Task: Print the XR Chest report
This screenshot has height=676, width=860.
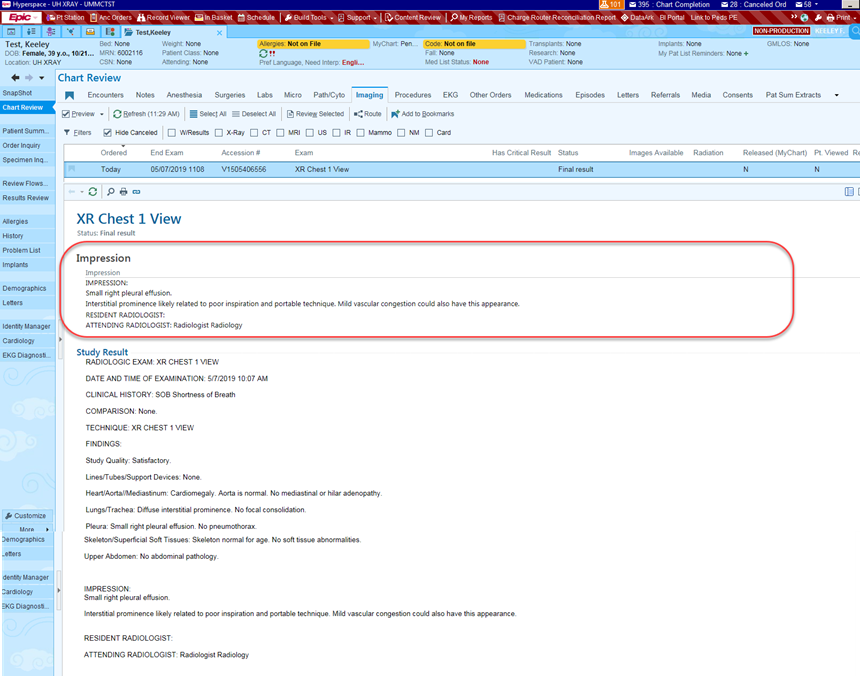Action: (x=123, y=191)
